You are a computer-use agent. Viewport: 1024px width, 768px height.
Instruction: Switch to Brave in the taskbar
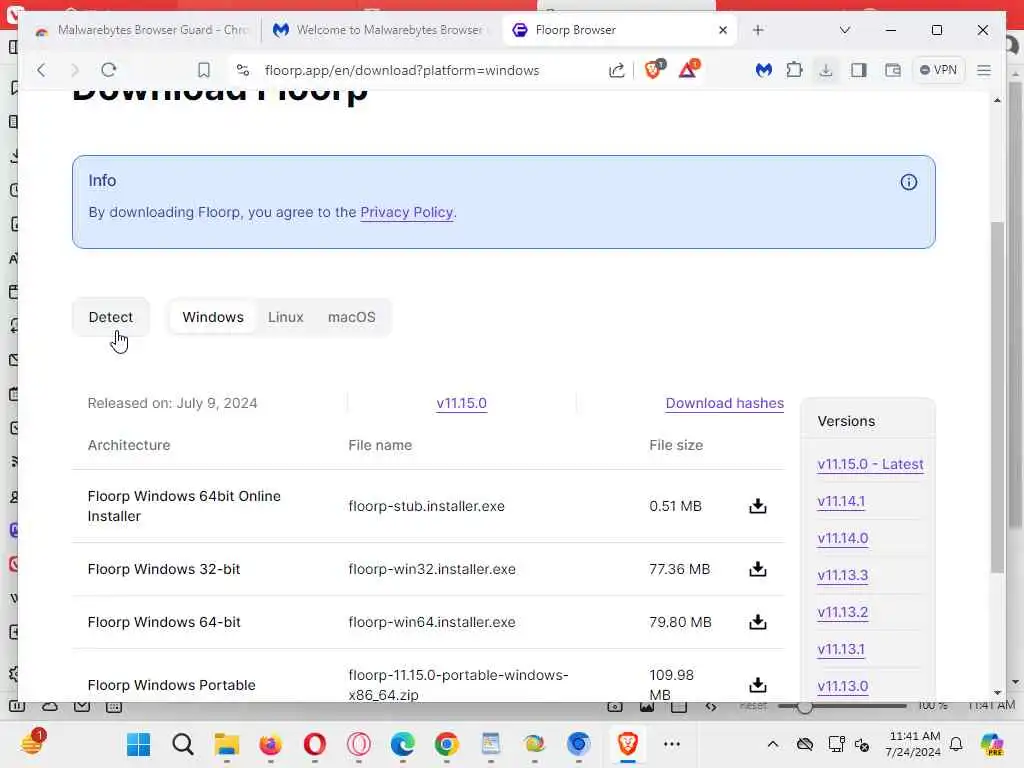coord(628,744)
